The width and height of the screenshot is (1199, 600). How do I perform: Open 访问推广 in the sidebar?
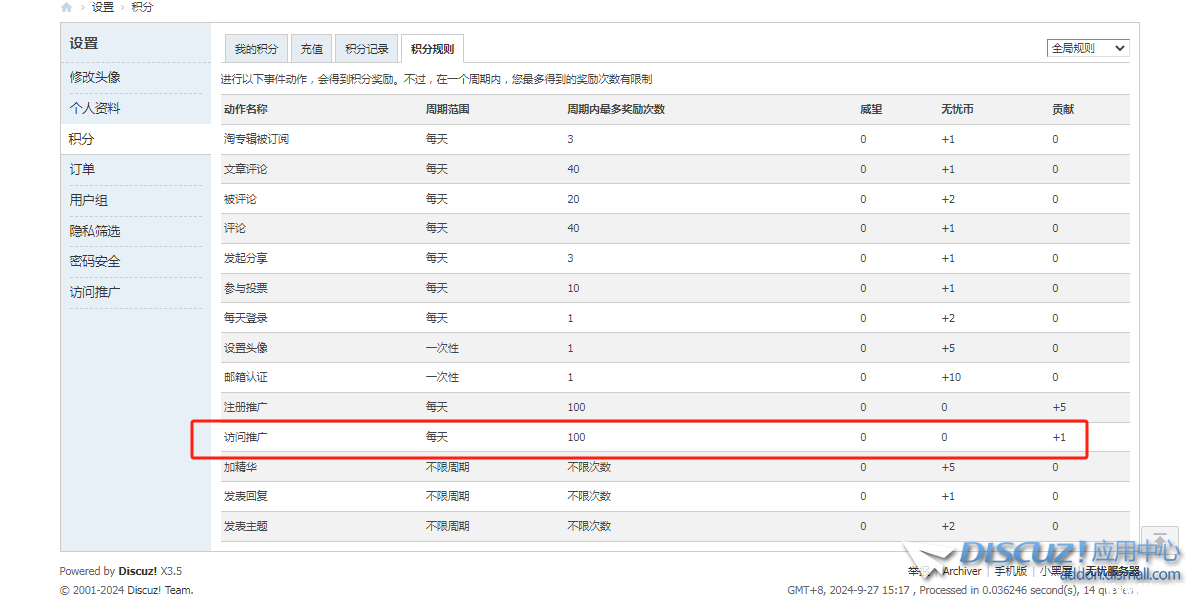coord(95,292)
